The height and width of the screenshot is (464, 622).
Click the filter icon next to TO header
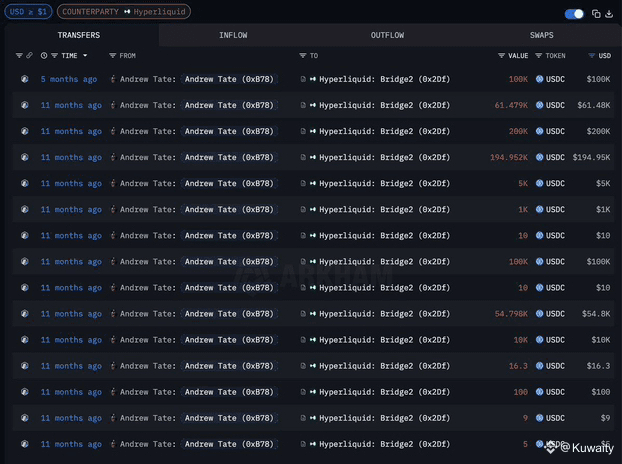tap(303, 56)
